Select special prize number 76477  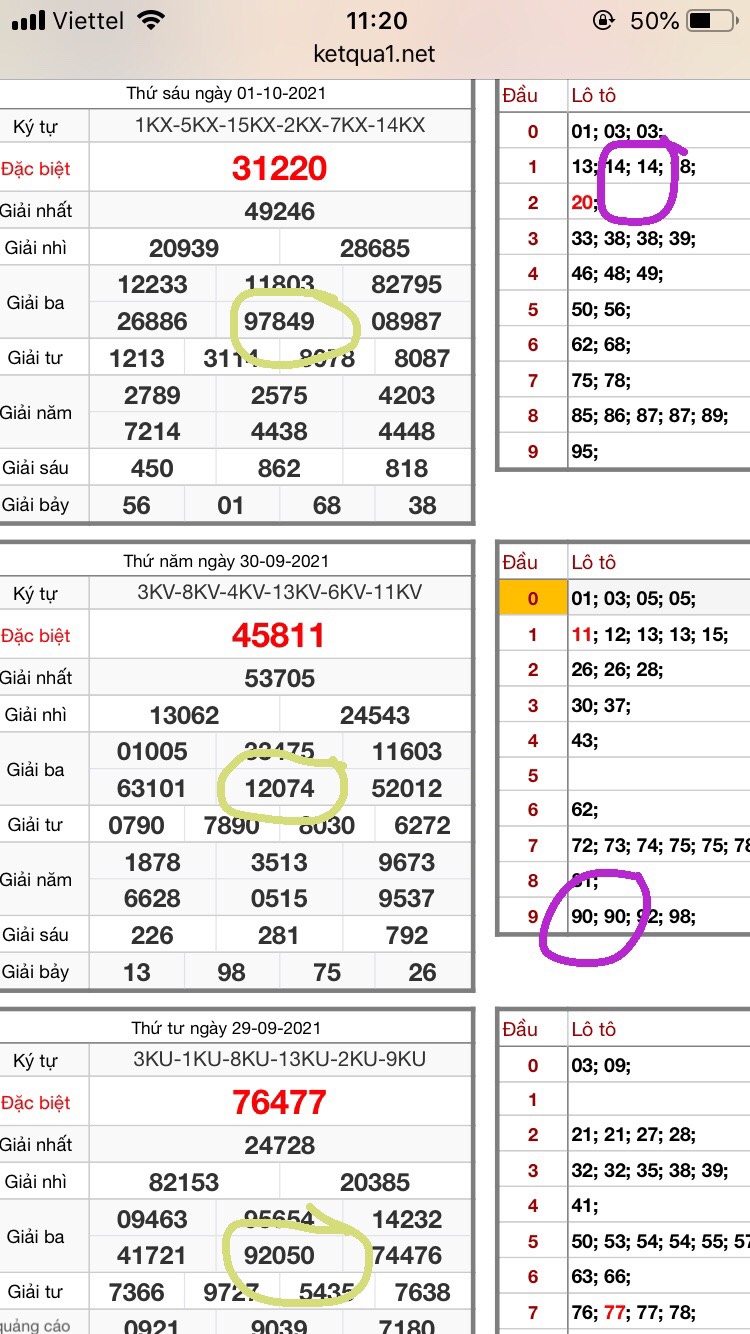(x=280, y=1102)
